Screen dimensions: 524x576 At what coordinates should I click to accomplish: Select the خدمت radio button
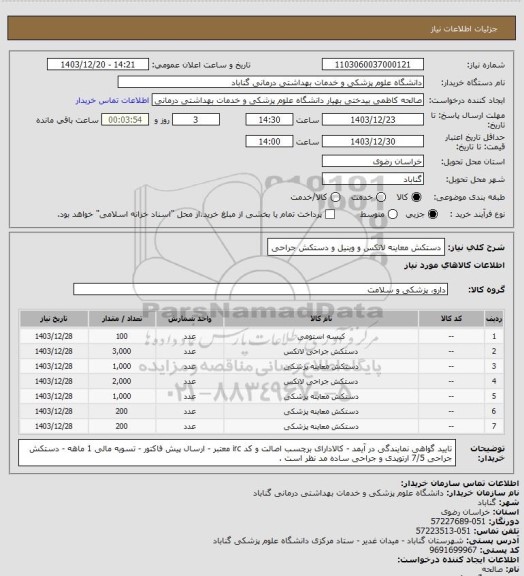click(381, 197)
